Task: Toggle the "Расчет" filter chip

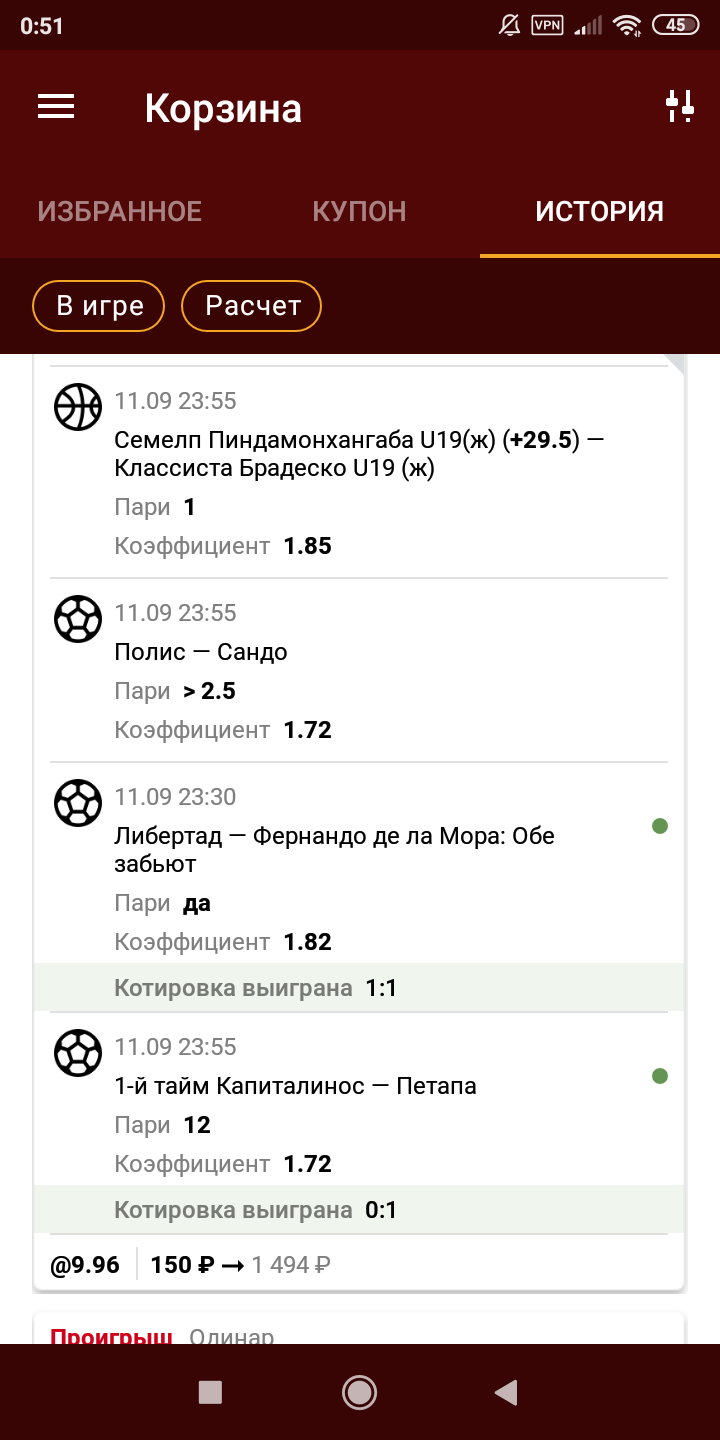Action: (x=252, y=306)
